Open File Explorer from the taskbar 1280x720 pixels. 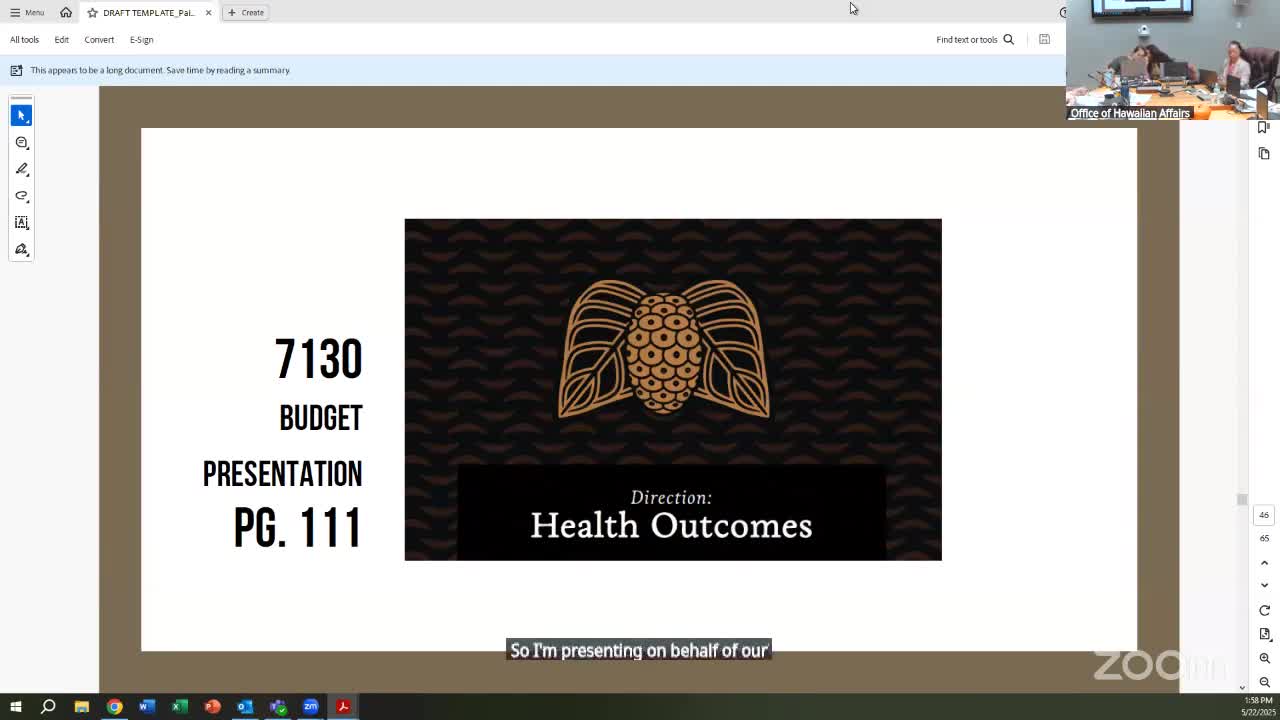tap(81, 707)
